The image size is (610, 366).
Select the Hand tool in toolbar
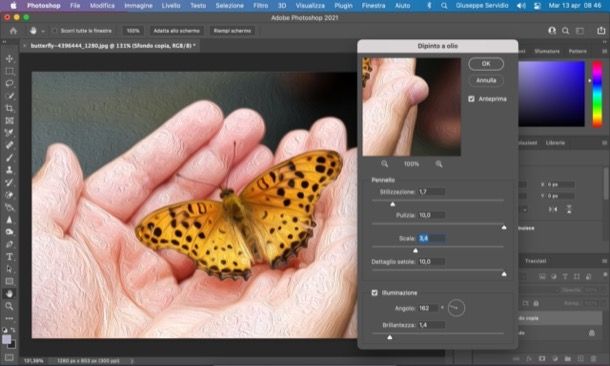[x=9, y=294]
